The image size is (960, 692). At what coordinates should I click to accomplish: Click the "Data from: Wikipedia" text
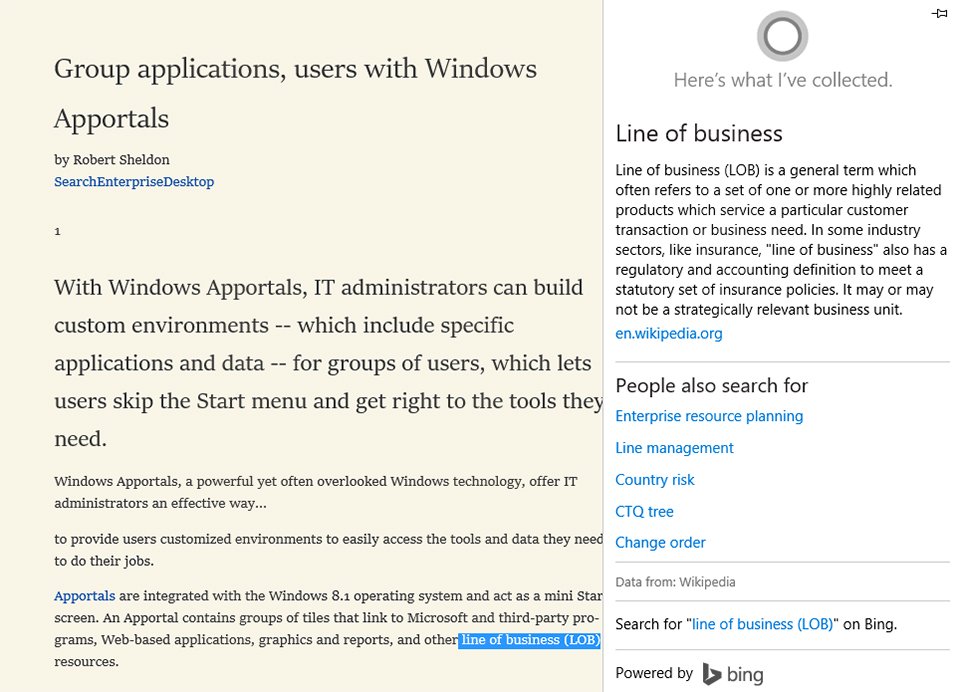tap(675, 582)
